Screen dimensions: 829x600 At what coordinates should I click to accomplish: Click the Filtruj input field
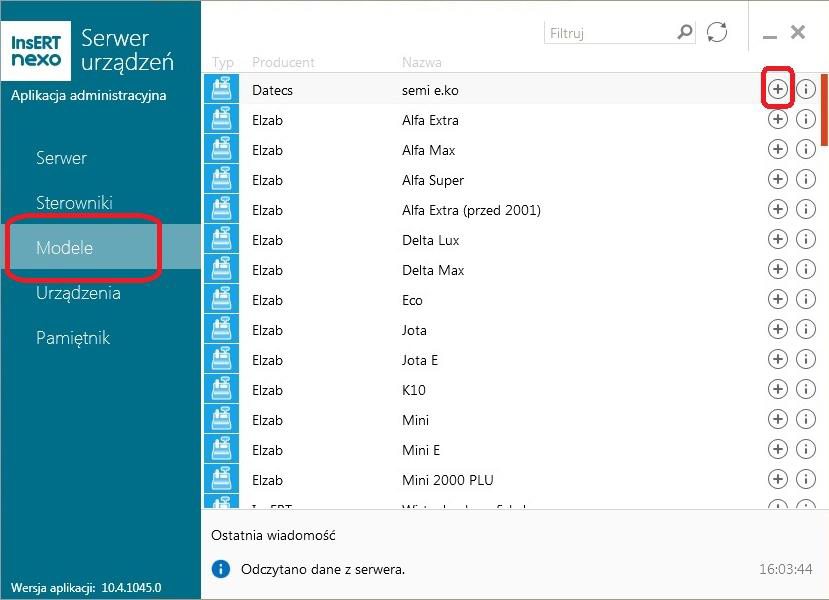pos(610,33)
